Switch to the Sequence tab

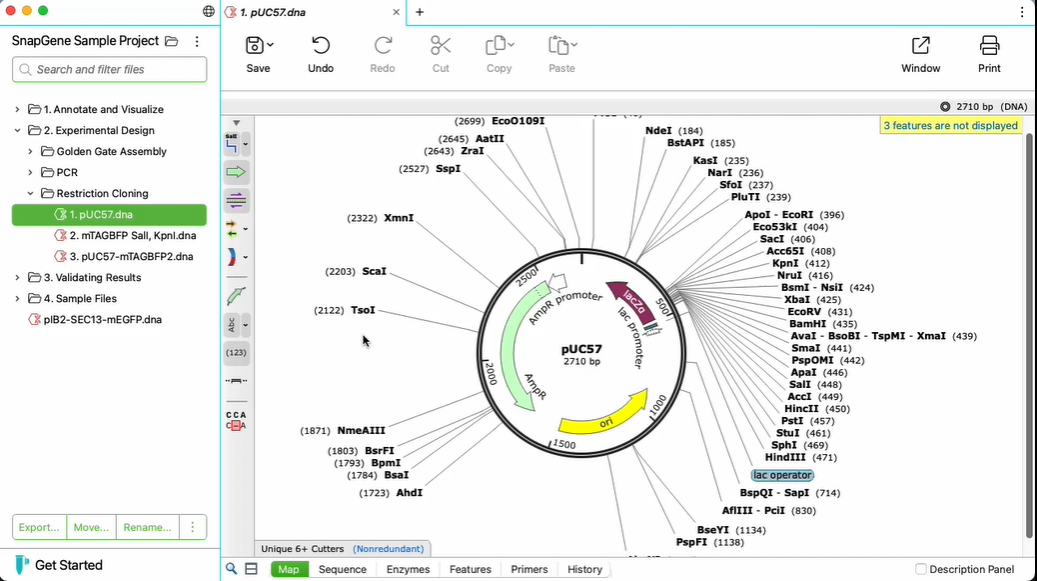click(342, 569)
